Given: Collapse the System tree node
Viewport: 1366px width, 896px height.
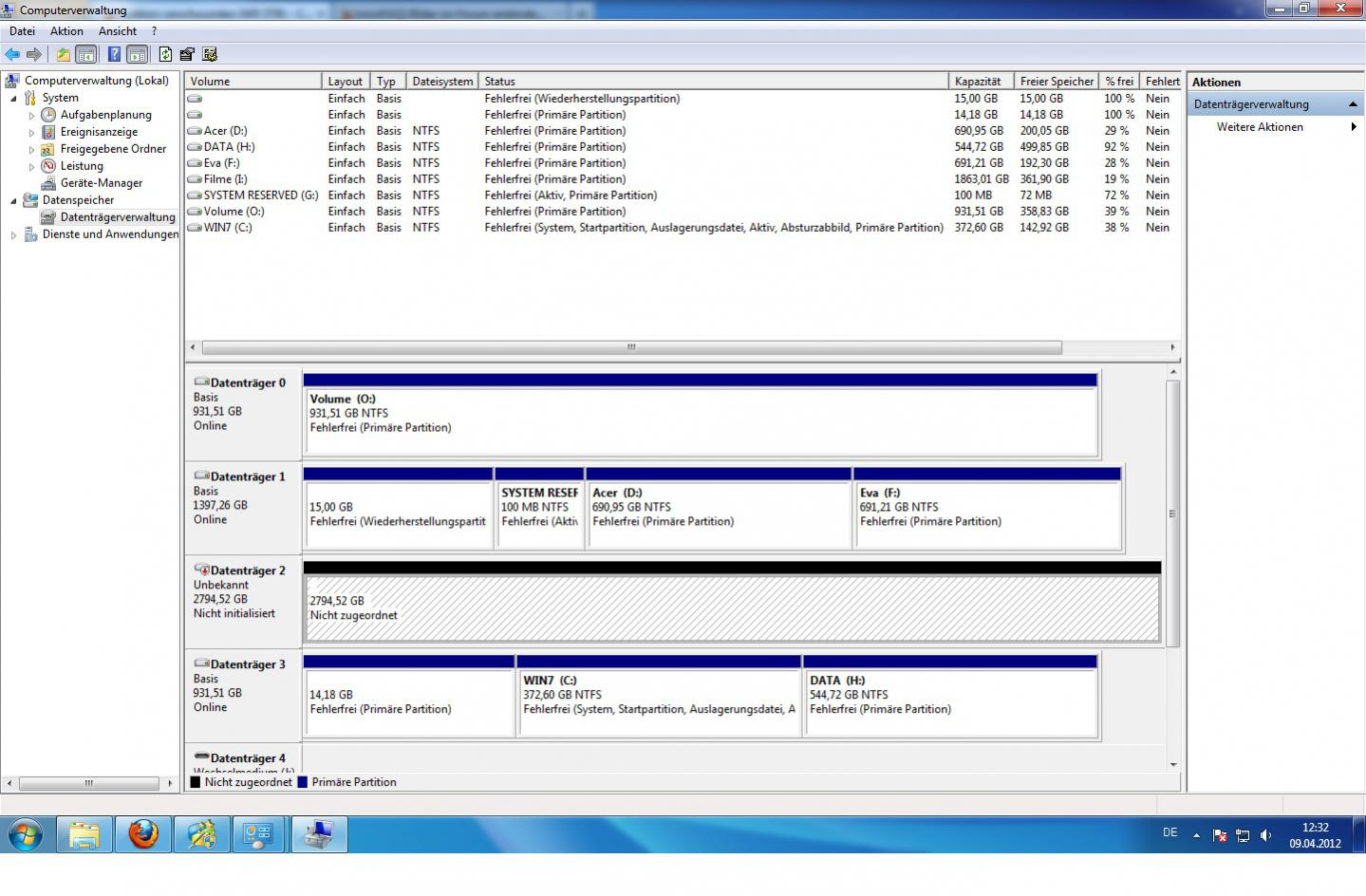Looking at the screenshot, I should [13, 98].
